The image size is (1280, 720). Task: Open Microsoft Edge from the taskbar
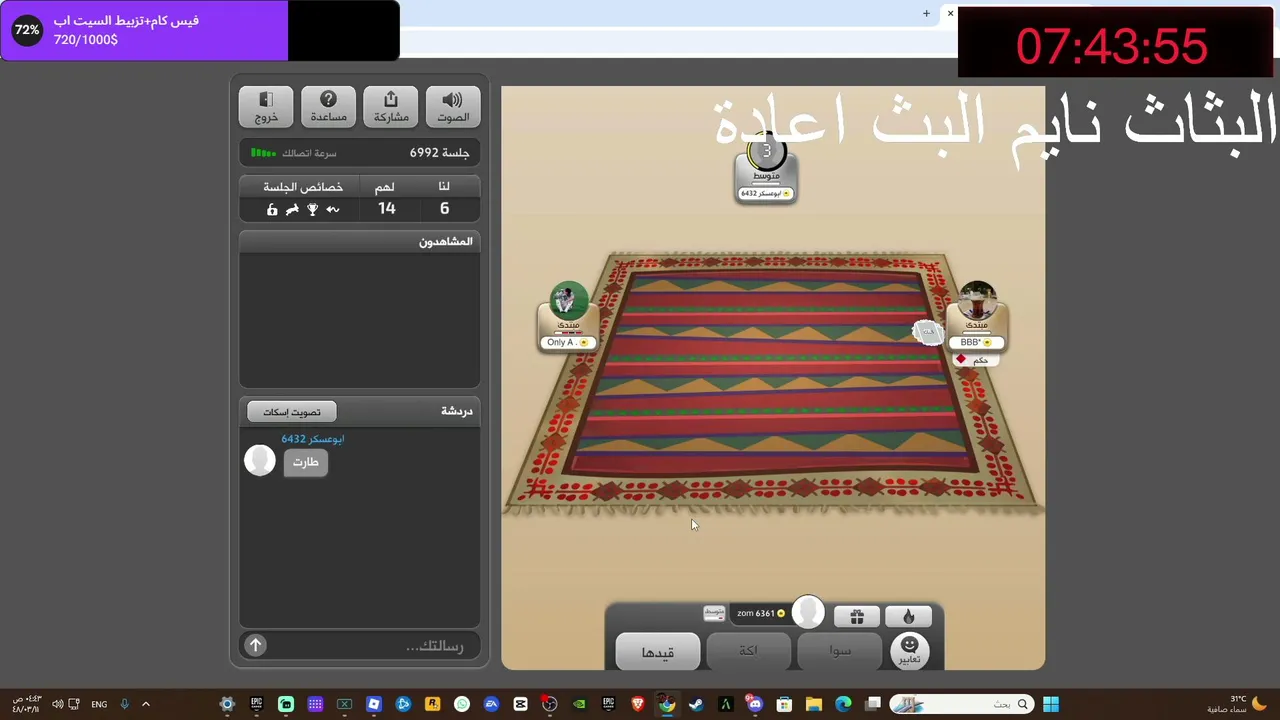click(x=843, y=704)
